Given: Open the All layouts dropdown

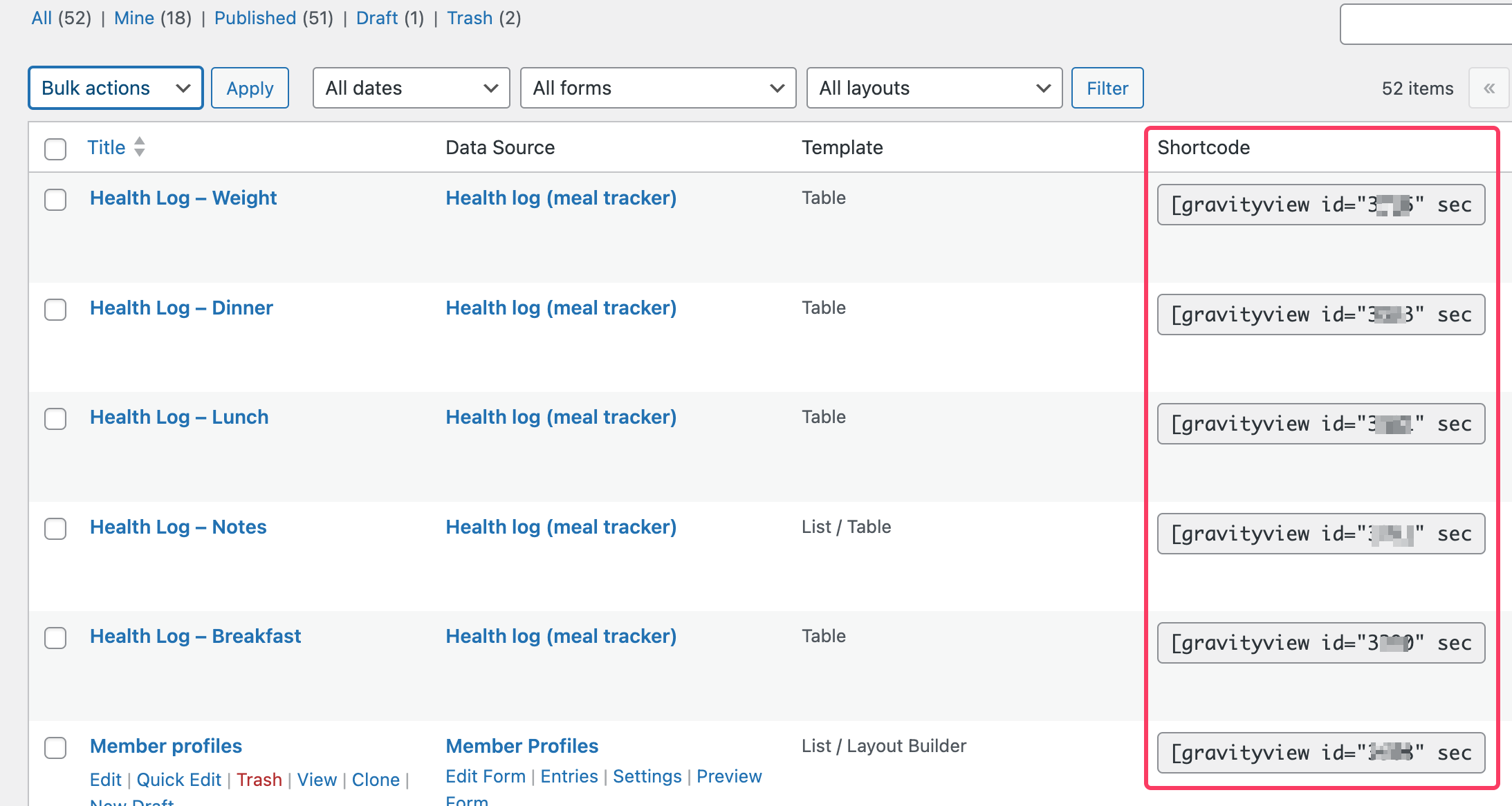Looking at the screenshot, I should click(x=934, y=88).
